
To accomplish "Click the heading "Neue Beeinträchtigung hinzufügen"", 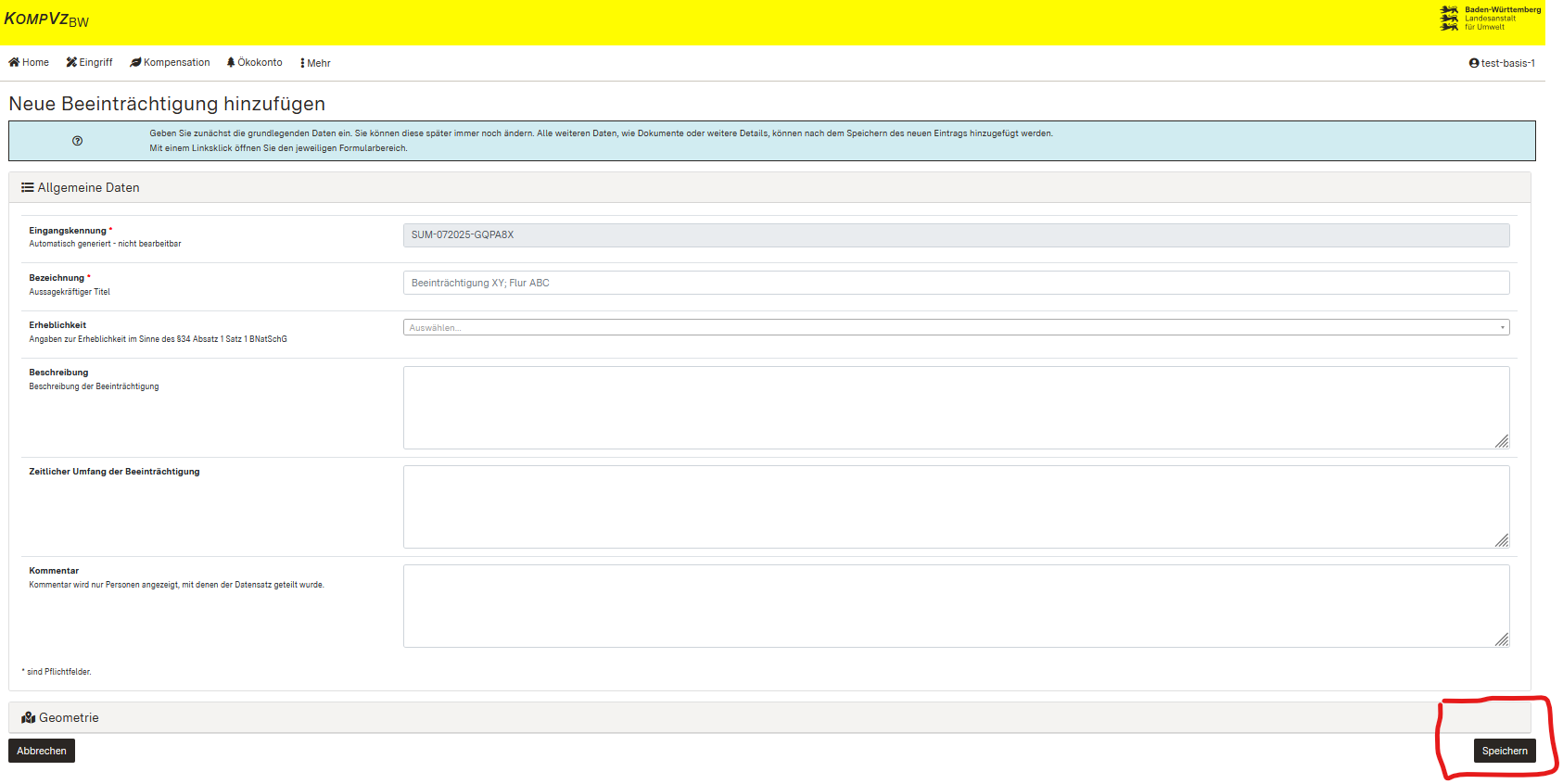I will [167, 104].
